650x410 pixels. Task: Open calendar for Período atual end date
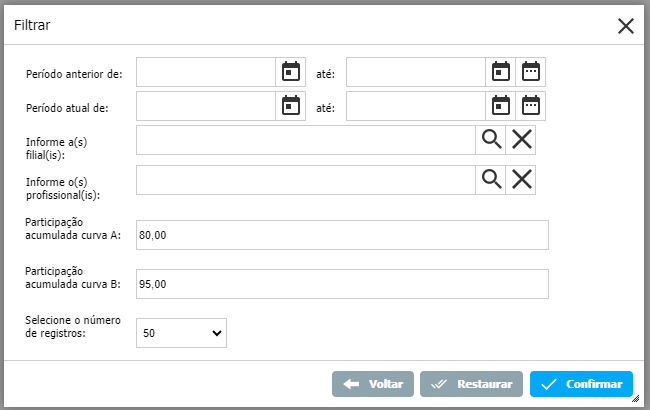[500, 106]
